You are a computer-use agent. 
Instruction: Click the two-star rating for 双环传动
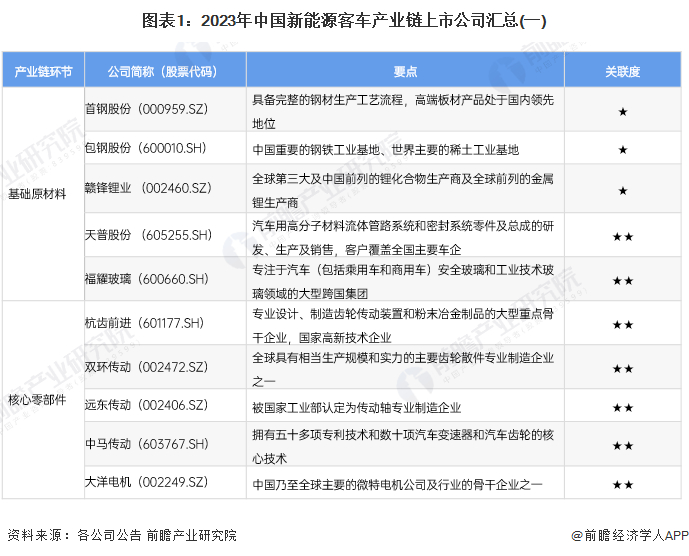(623, 369)
